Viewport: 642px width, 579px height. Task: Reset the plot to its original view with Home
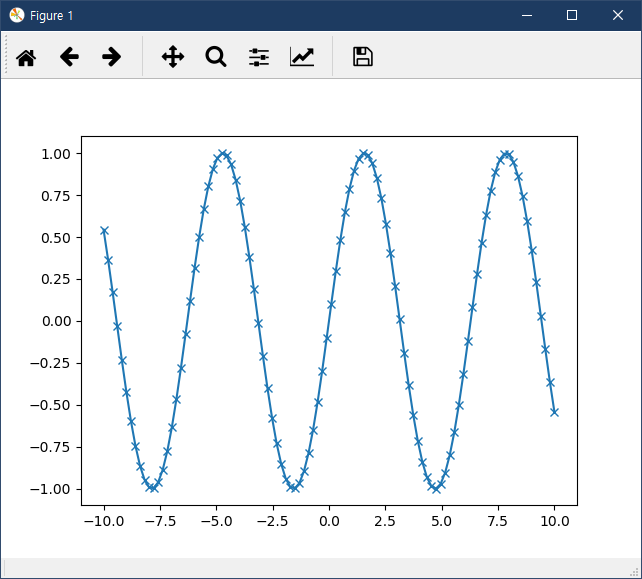[x=26, y=57]
